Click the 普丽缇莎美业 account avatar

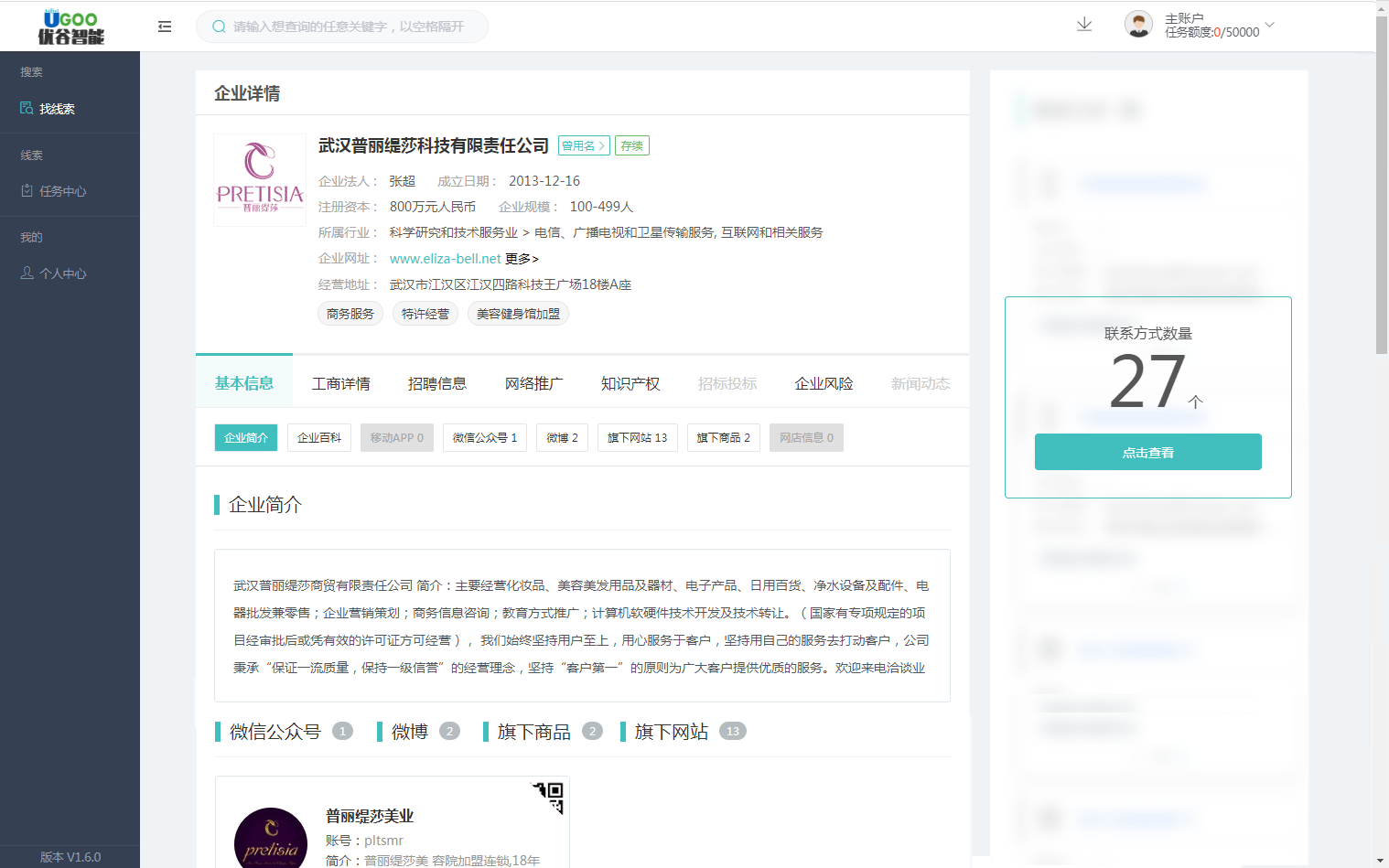[x=271, y=839]
